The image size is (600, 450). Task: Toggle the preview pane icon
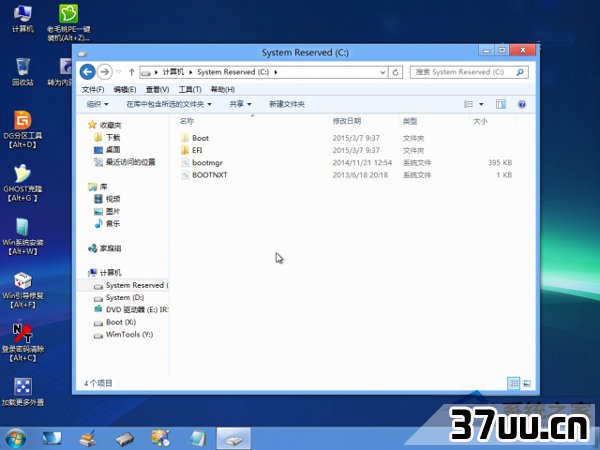pyautogui.click(x=501, y=104)
